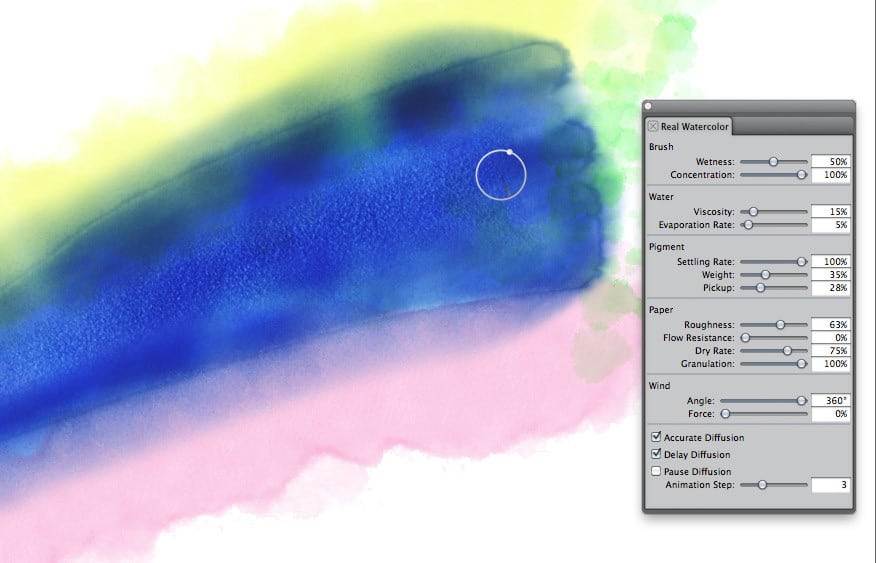
Task: Click the Roughness percentage field
Action: pyautogui.click(x=831, y=325)
